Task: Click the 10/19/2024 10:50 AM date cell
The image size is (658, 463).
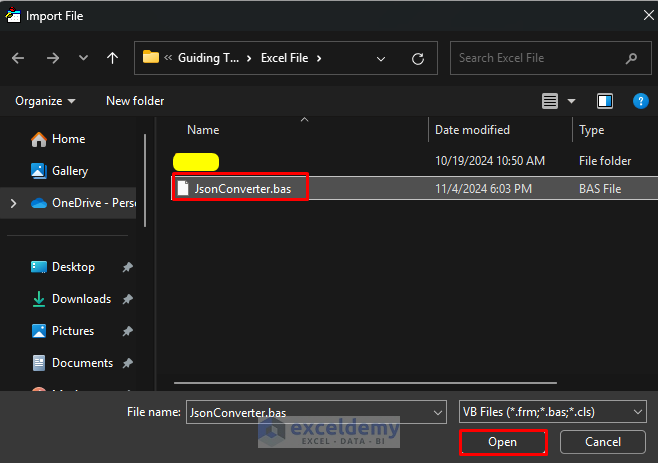Action: (490, 161)
